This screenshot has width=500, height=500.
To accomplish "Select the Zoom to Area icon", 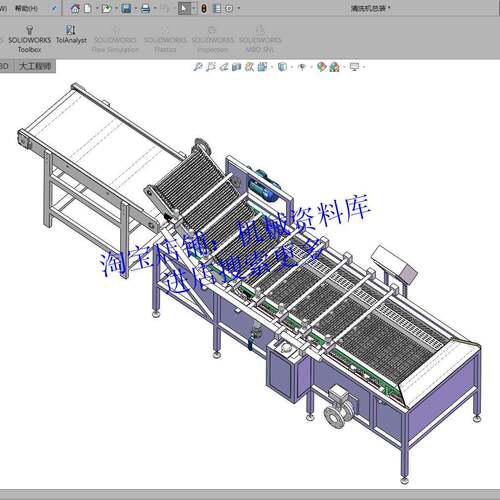I will click(x=211, y=67).
